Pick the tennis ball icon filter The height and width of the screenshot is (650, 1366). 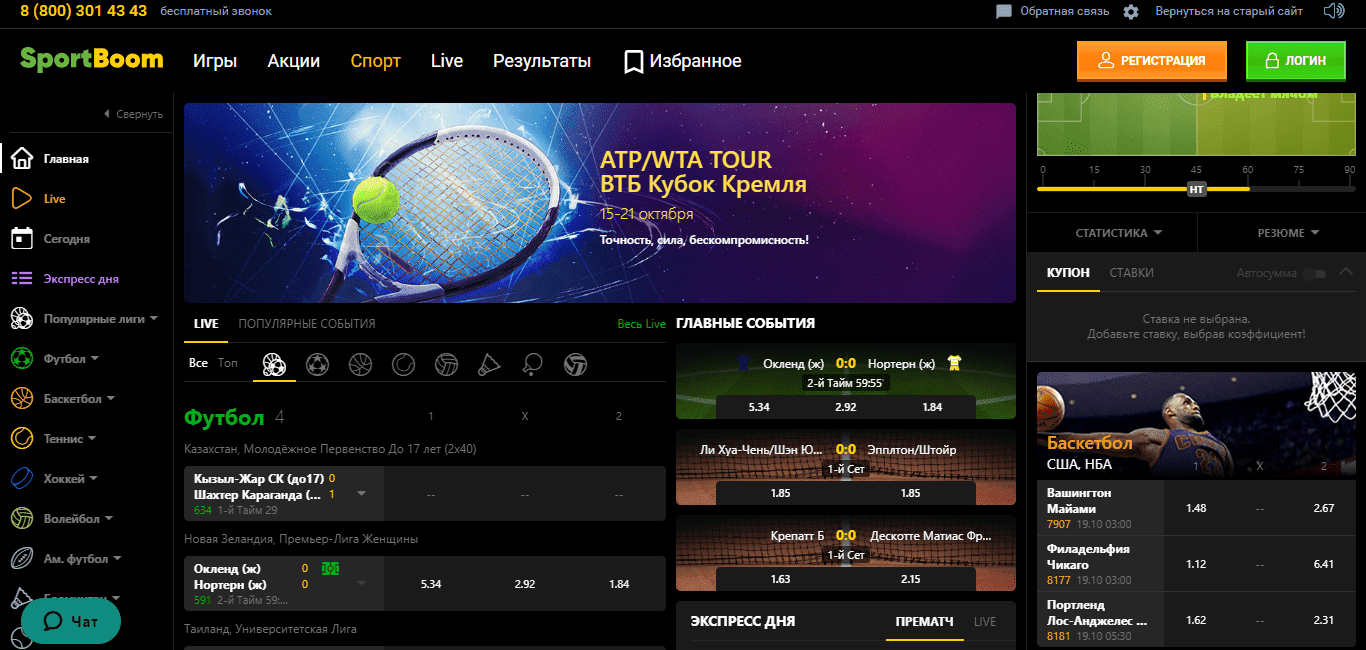coord(403,364)
